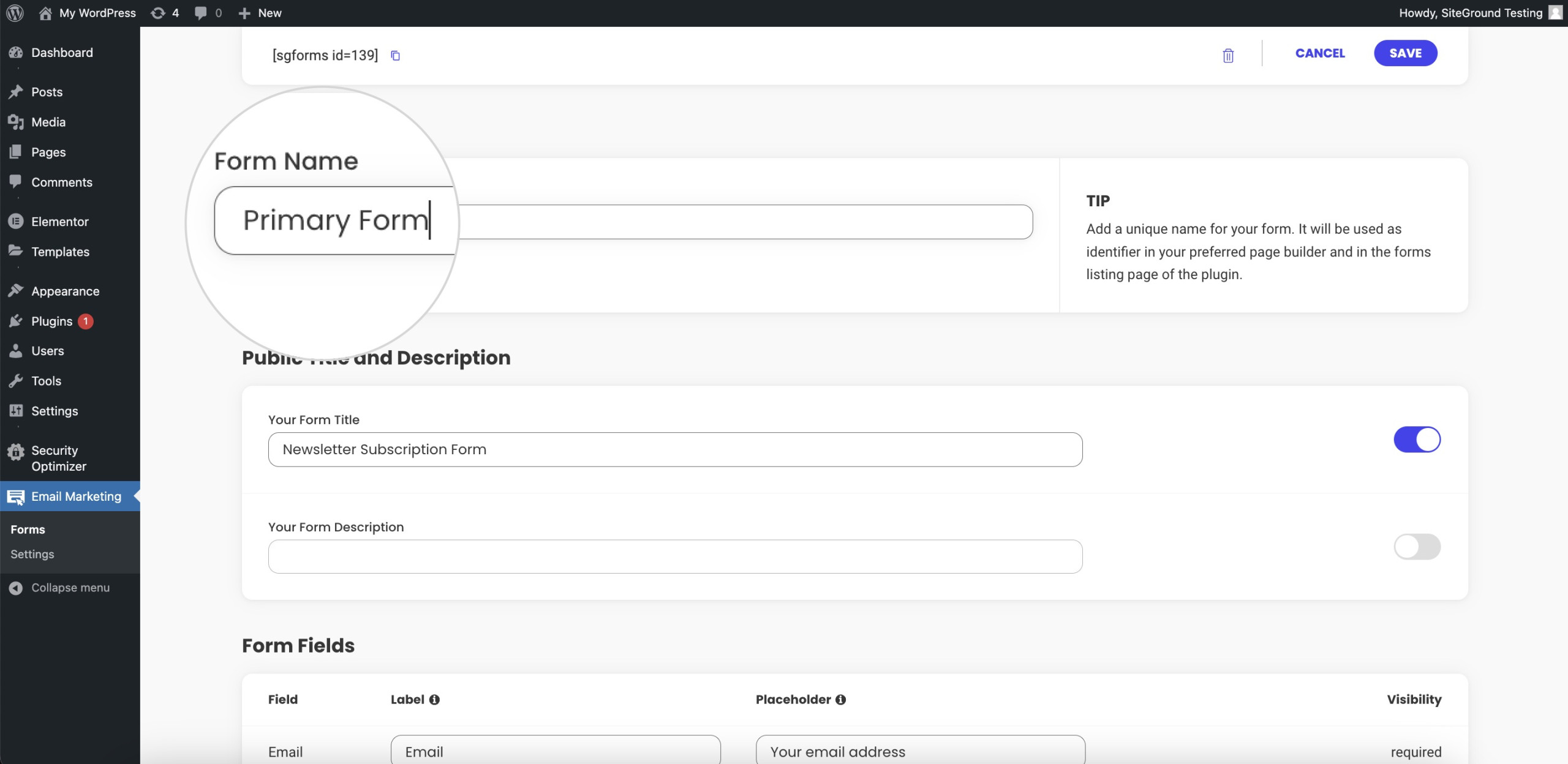Image resolution: width=1568 pixels, height=764 pixels.
Task: Click the Collapse menu arrow icon
Action: coord(16,588)
